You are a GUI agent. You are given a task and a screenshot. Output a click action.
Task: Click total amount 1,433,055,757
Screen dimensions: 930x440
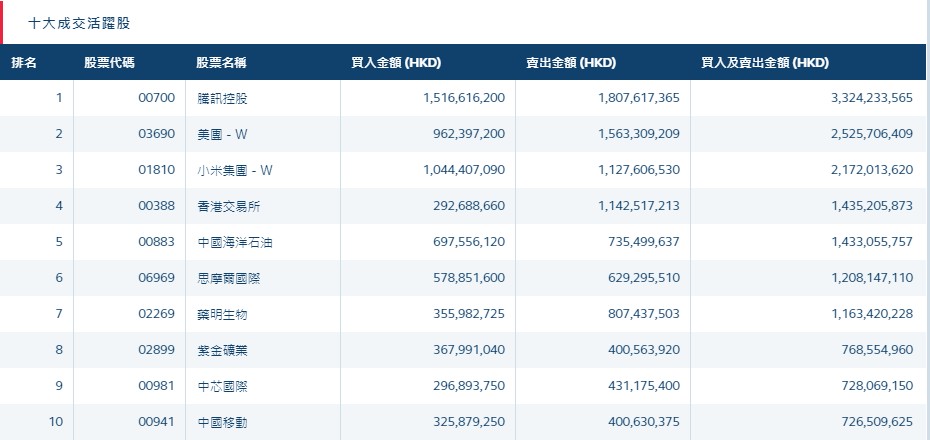point(872,242)
